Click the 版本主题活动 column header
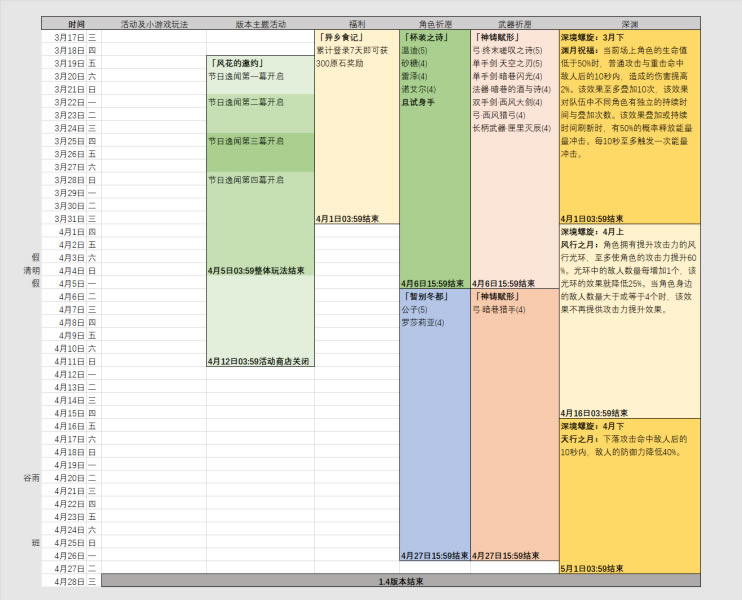The height and width of the screenshot is (600, 742). point(260,23)
